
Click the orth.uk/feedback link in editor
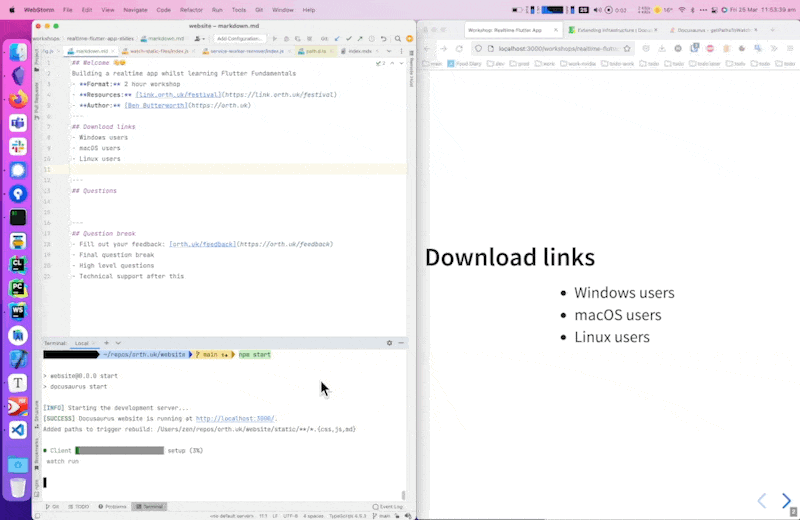click(203, 244)
